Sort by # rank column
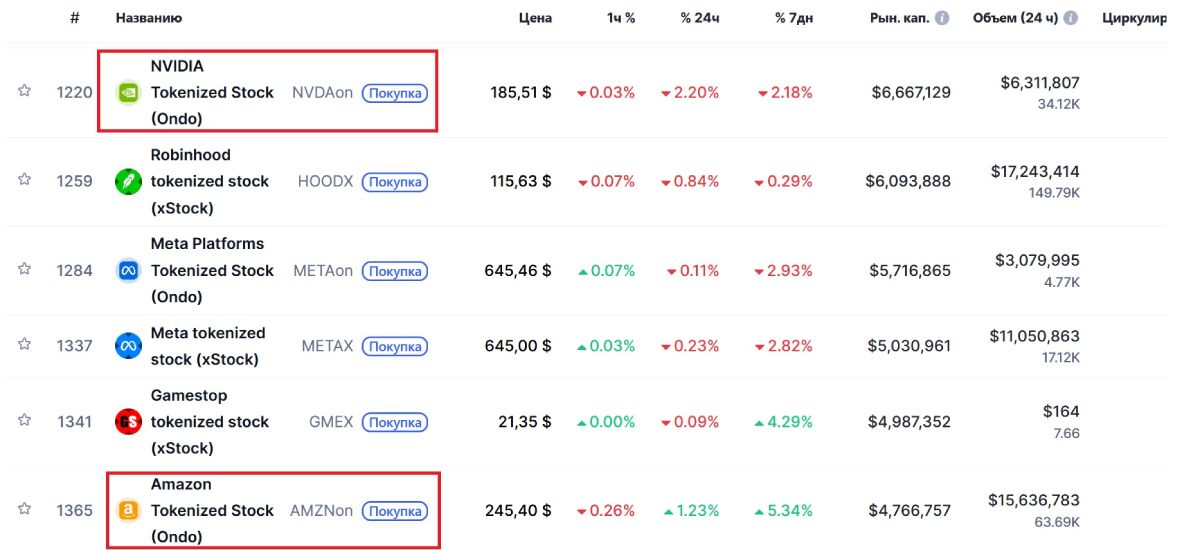This screenshot has height=550, width=1200. 75,18
